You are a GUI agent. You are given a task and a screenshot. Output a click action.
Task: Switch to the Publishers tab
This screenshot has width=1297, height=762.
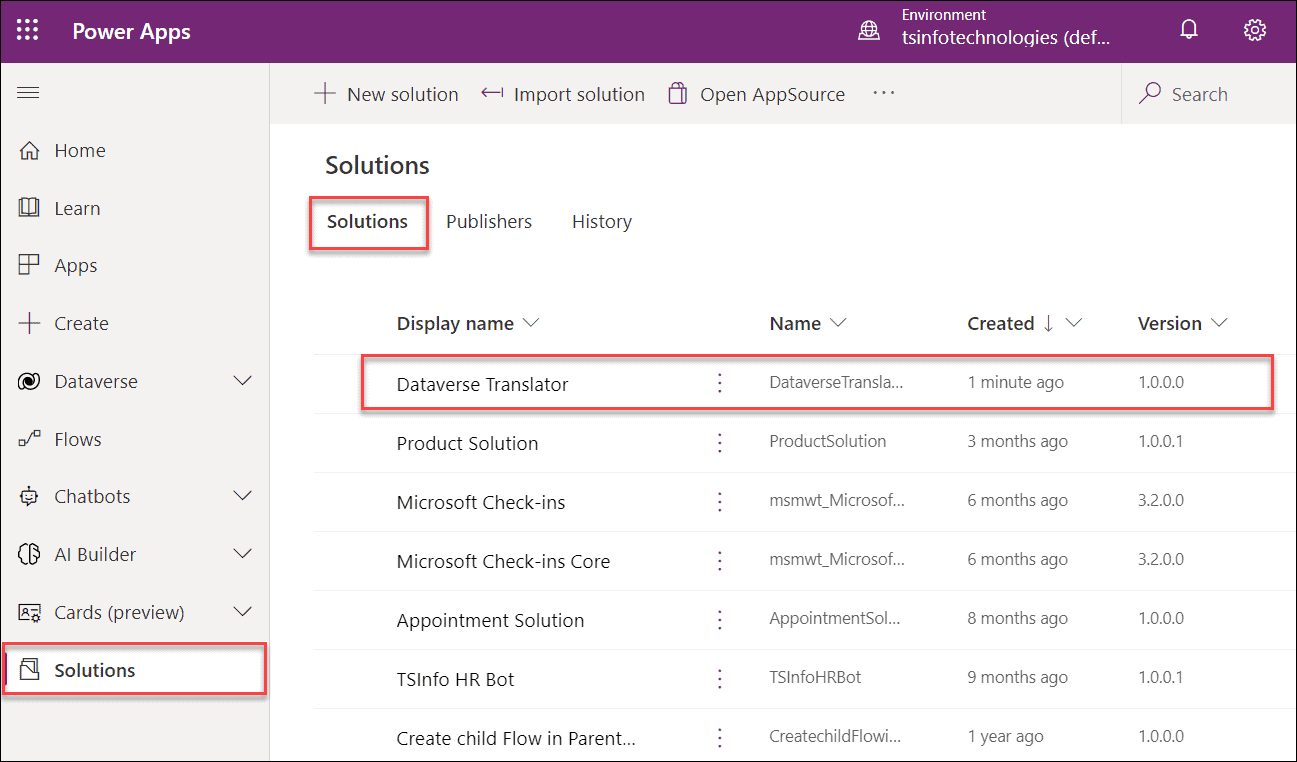click(489, 221)
